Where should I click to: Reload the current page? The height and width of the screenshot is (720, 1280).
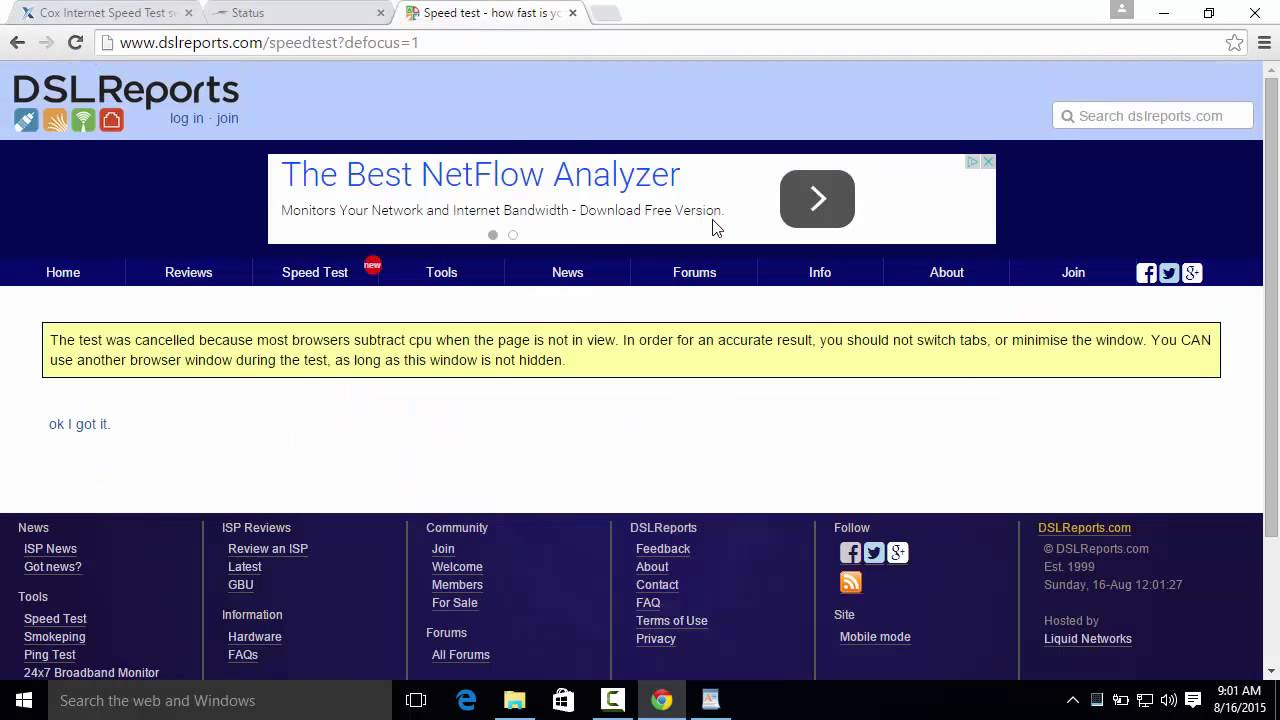(x=75, y=42)
